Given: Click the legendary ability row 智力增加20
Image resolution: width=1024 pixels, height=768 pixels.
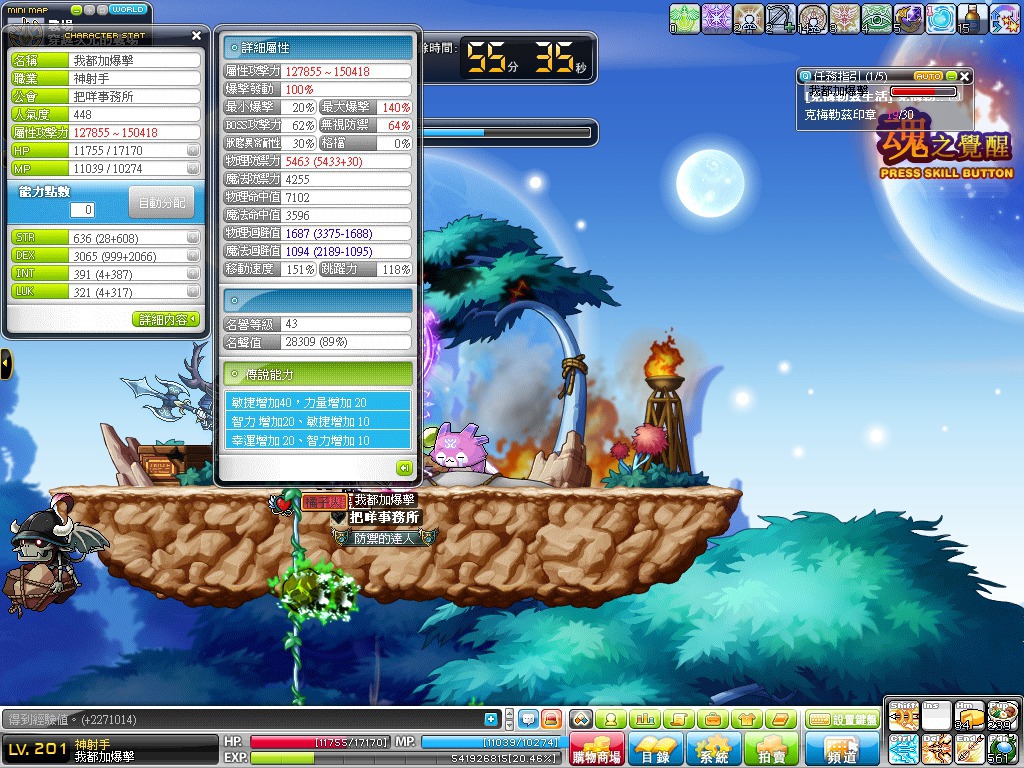Looking at the screenshot, I should 318,421.
